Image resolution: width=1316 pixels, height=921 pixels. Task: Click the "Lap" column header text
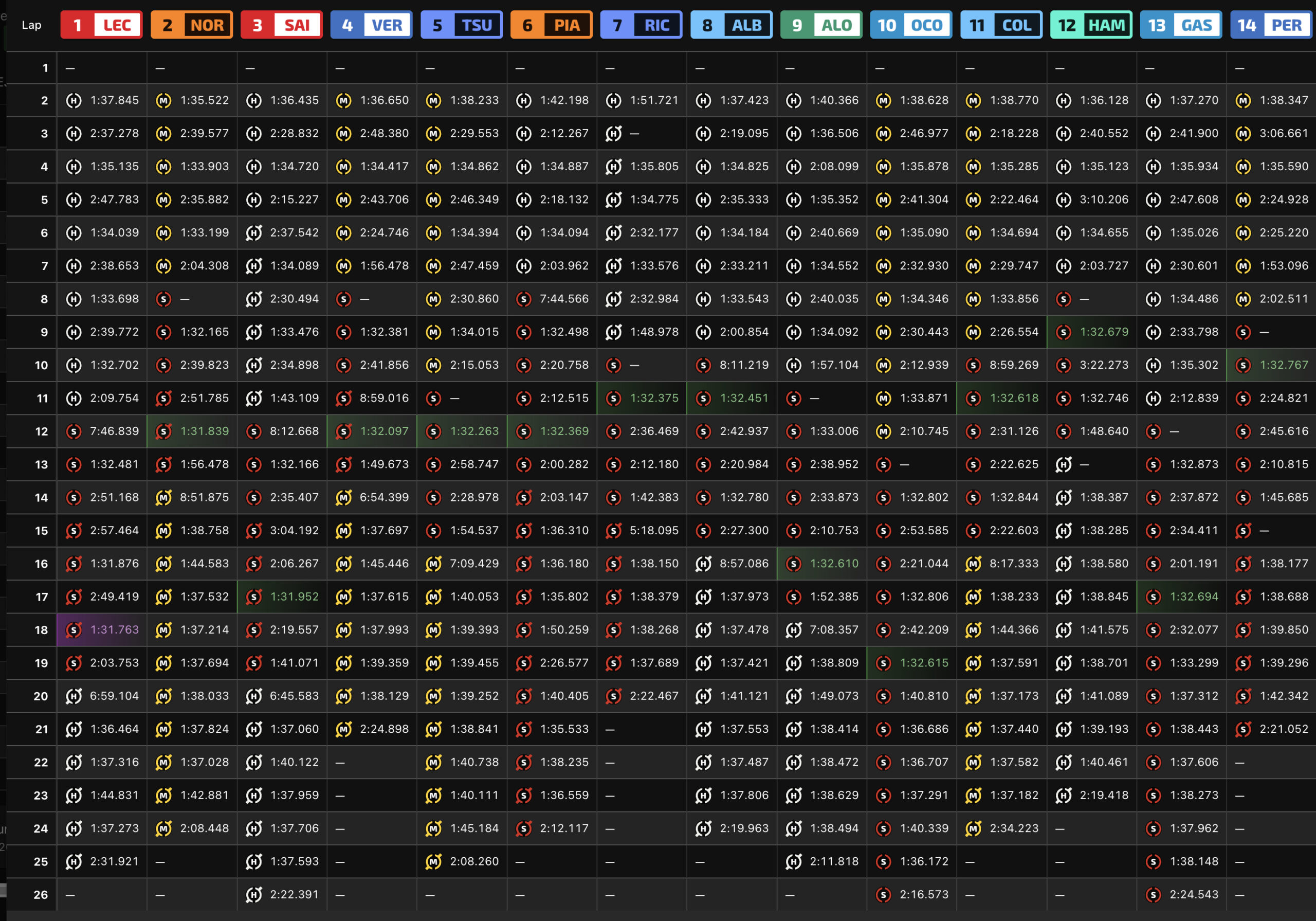(x=31, y=25)
